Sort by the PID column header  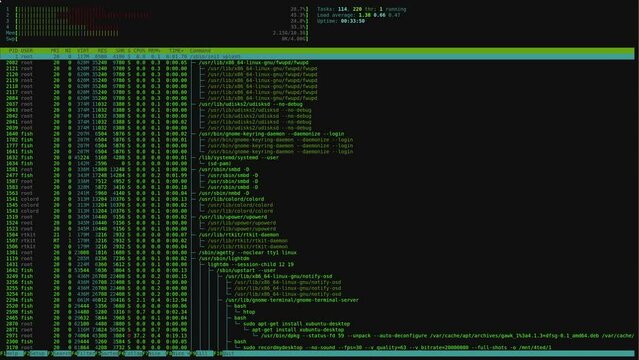click(13, 51)
